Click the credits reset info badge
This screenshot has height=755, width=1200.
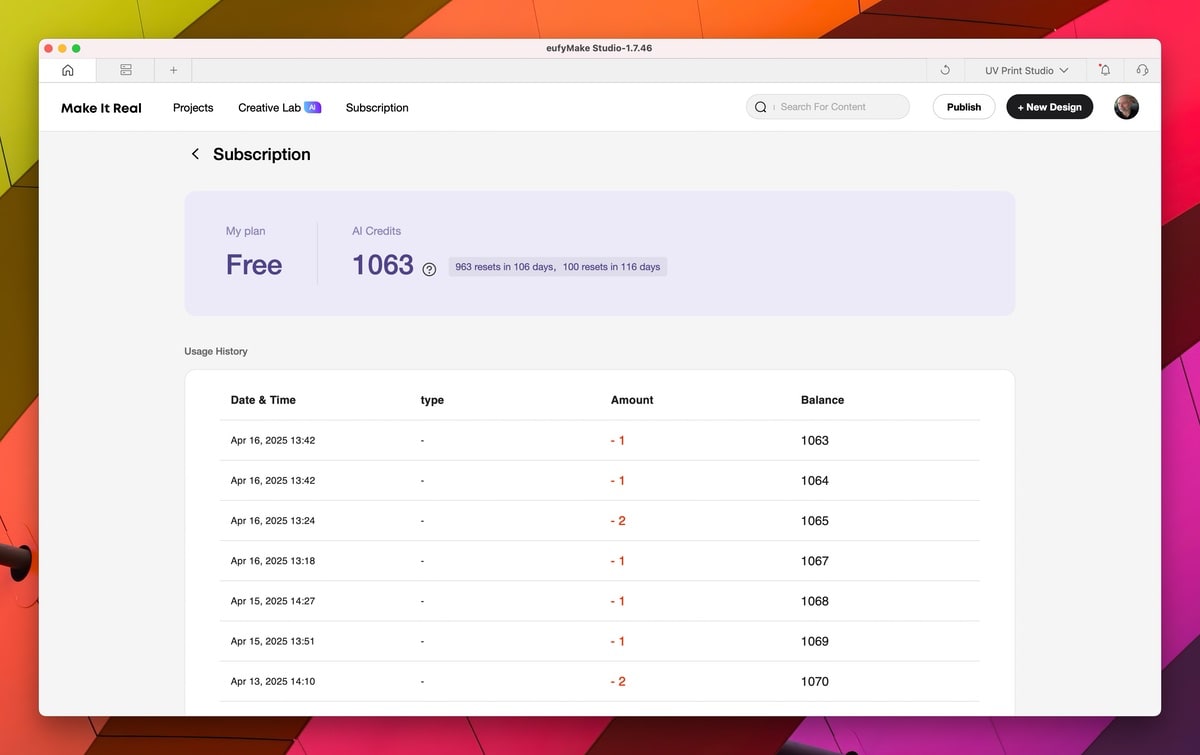coord(558,267)
